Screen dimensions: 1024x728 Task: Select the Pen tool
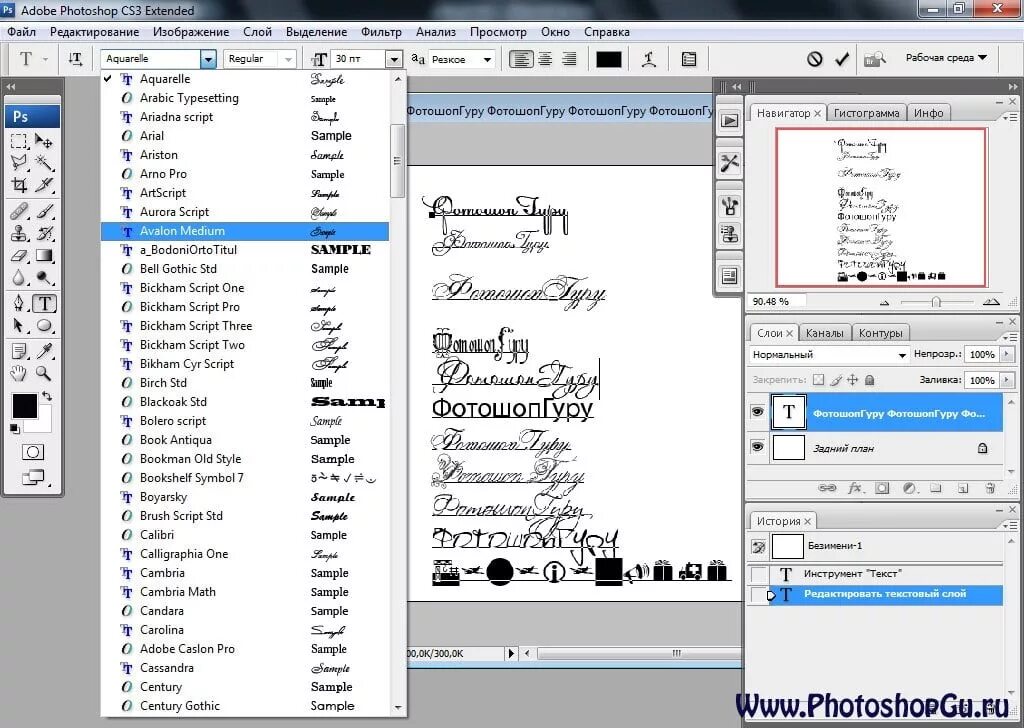[19, 304]
